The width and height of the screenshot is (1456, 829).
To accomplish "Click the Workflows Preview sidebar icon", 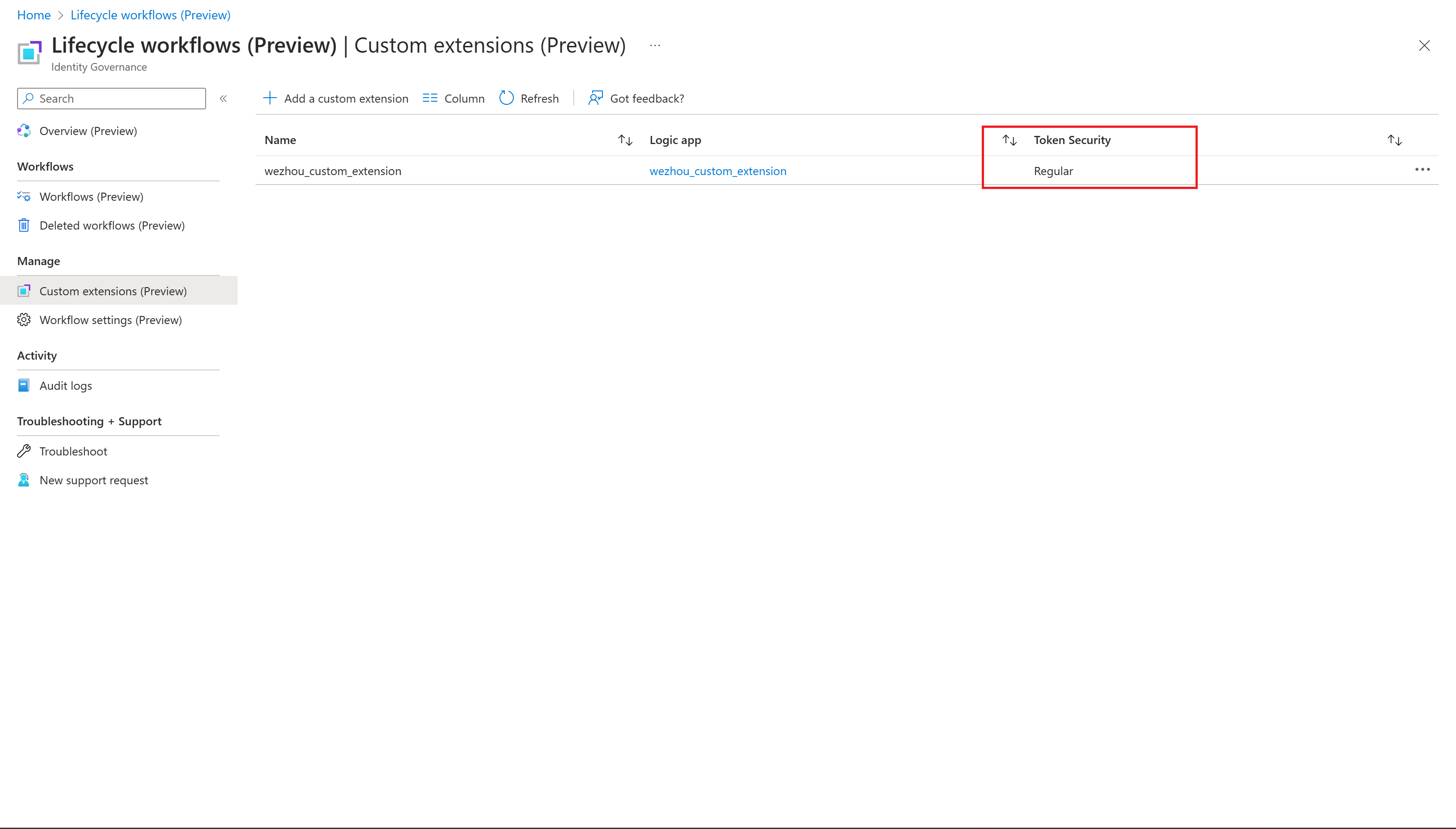I will [24, 196].
